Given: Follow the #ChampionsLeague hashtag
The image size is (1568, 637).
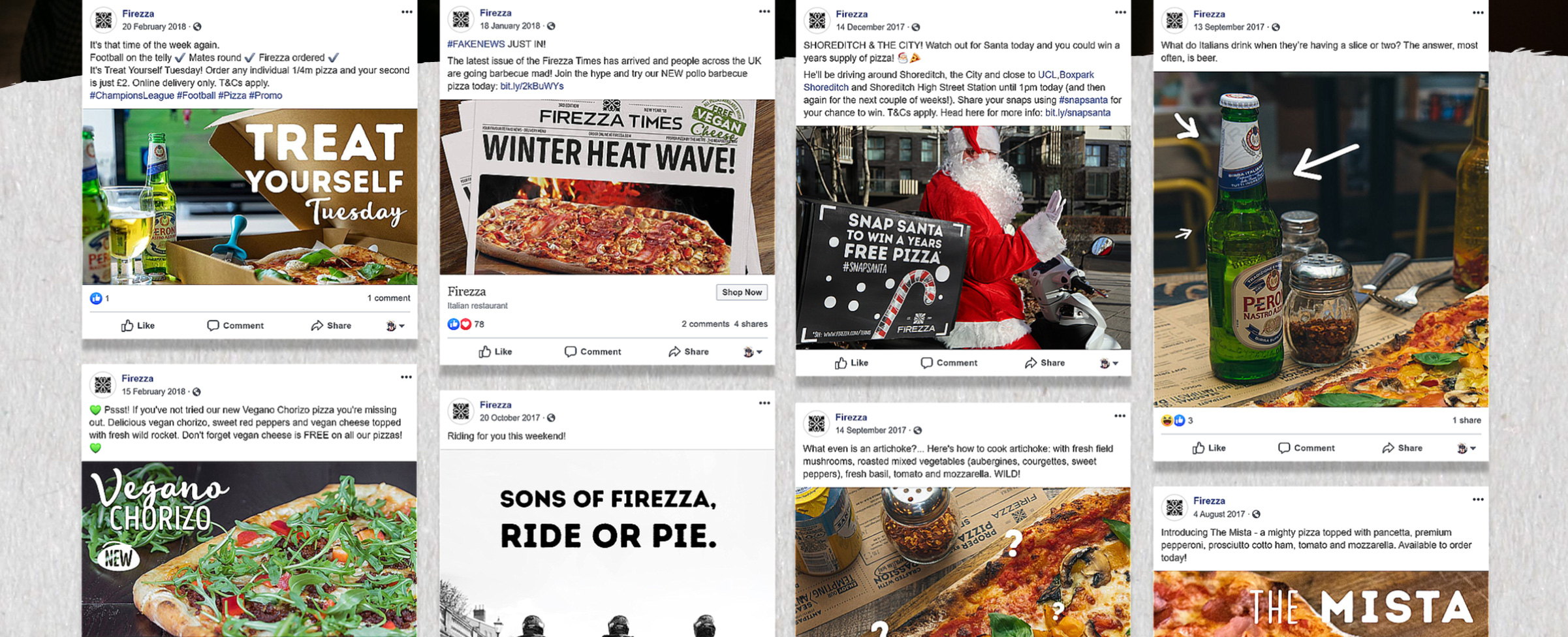Looking at the screenshot, I should coord(132,95).
